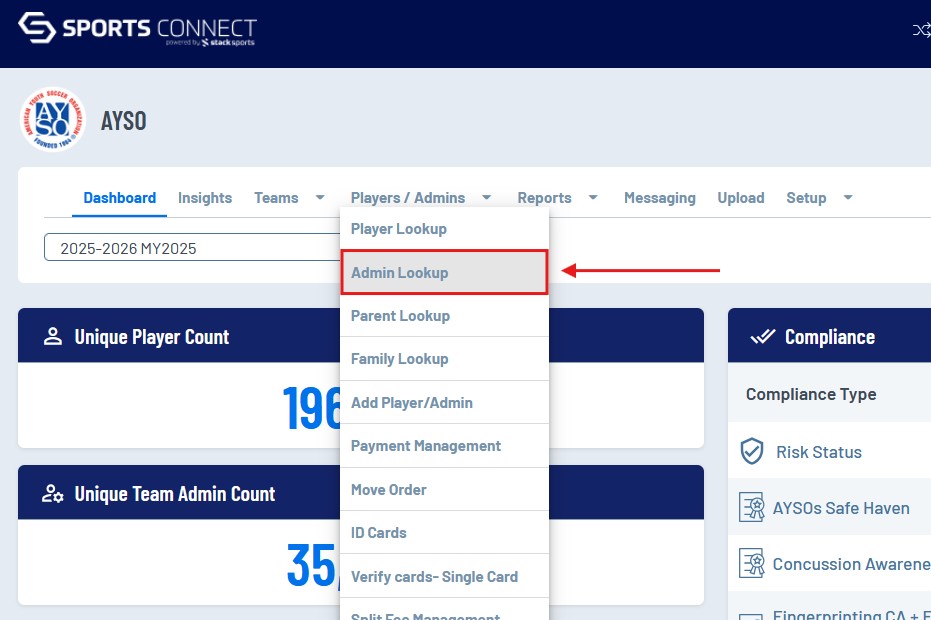
Task: Click the Sports Connect logo
Action: [x=137, y=29]
